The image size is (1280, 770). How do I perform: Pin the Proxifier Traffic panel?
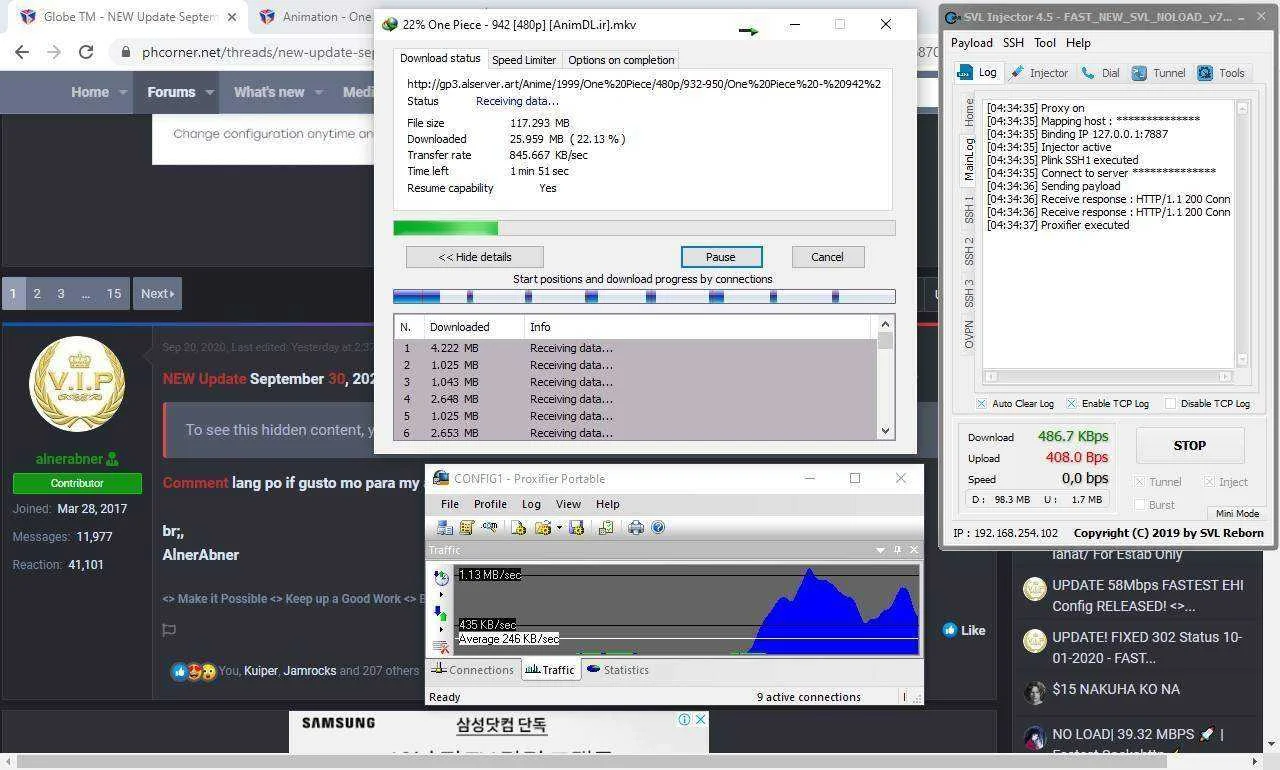897,550
